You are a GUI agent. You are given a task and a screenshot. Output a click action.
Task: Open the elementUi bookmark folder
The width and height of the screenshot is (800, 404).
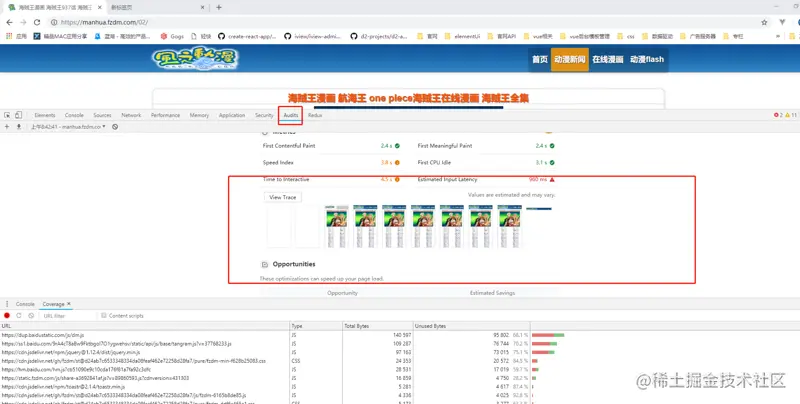coord(463,36)
